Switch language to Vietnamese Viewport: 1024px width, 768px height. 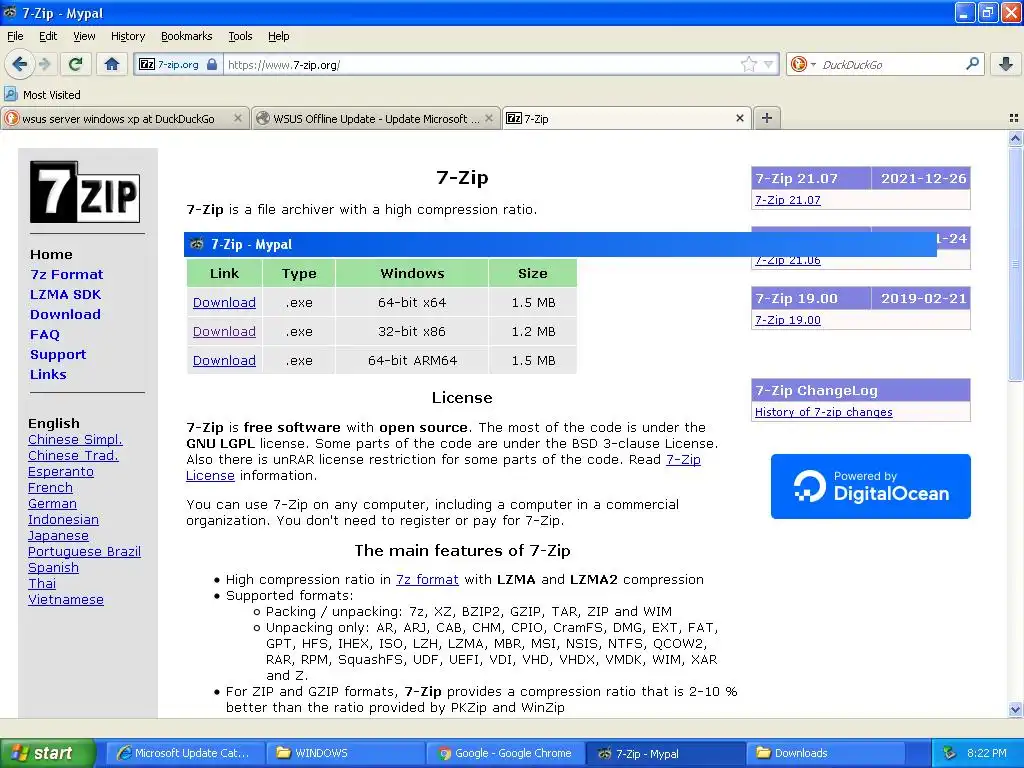click(x=66, y=600)
